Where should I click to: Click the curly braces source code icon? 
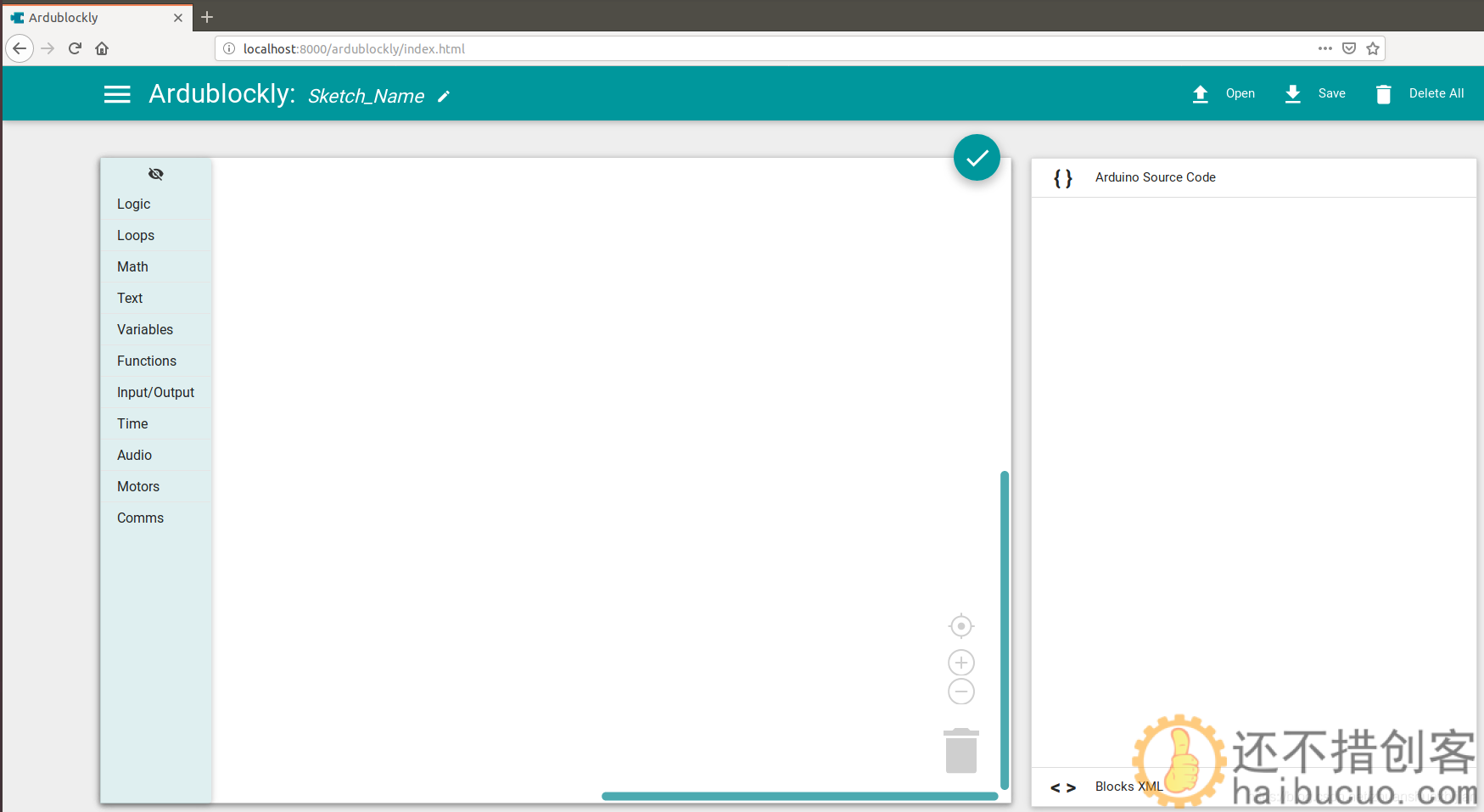coord(1063,178)
